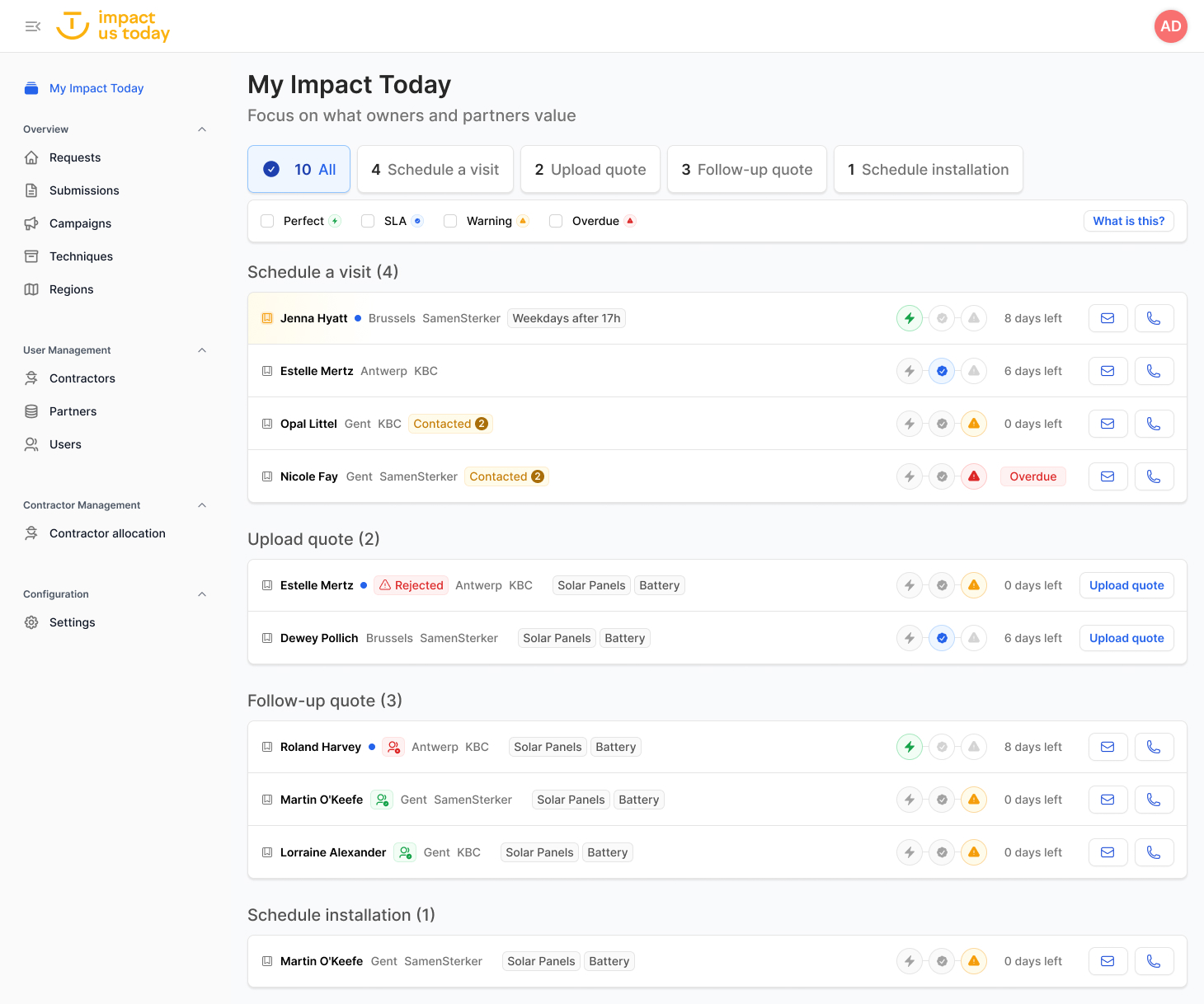The height and width of the screenshot is (1004, 1204).
Task: Open Contractor allocation in the sidebar
Action: 107,533
